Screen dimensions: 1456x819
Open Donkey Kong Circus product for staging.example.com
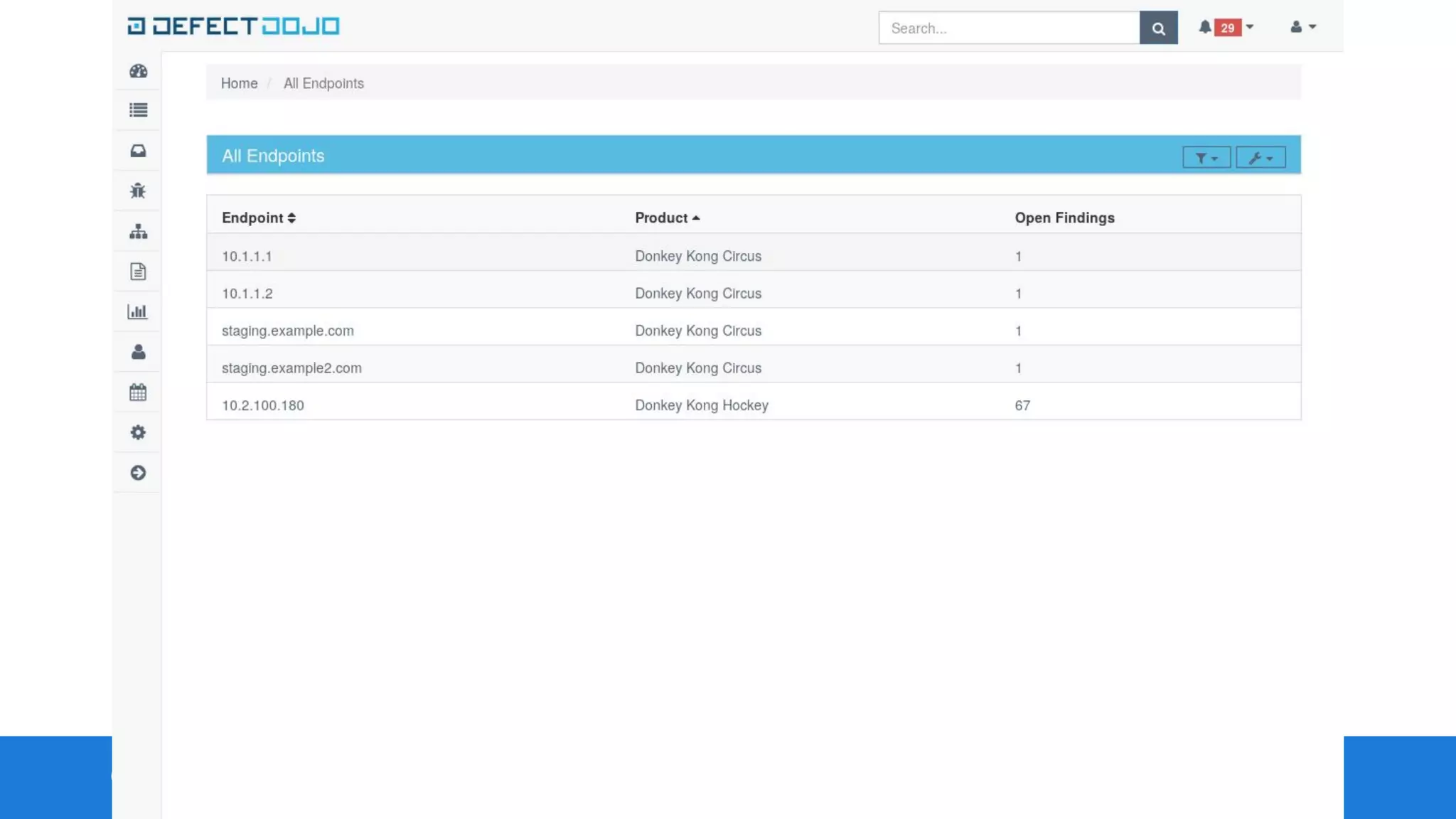pyautogui.click(x=697, y=331)
